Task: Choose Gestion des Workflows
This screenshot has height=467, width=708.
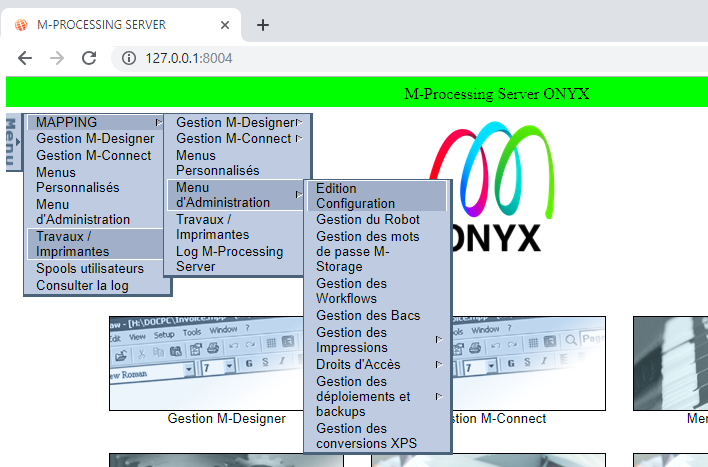Action: coord(351,291)
